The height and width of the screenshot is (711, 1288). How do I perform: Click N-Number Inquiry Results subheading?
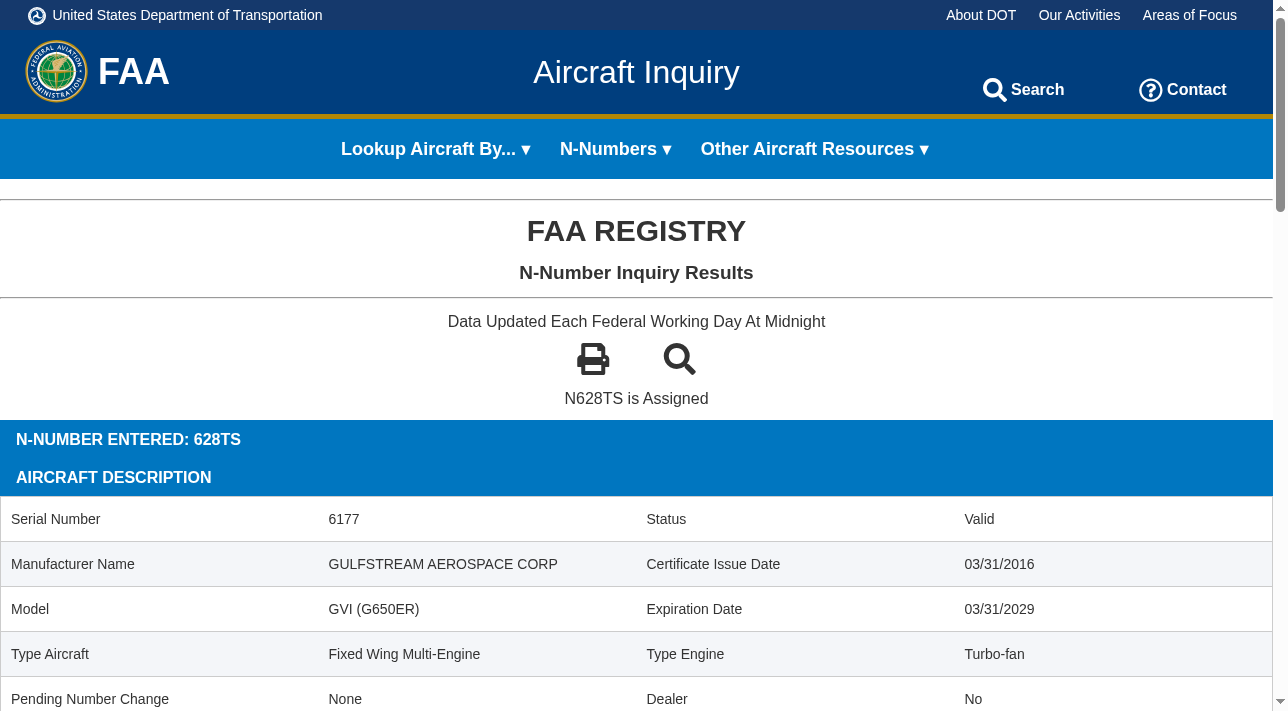coord(636,273)
